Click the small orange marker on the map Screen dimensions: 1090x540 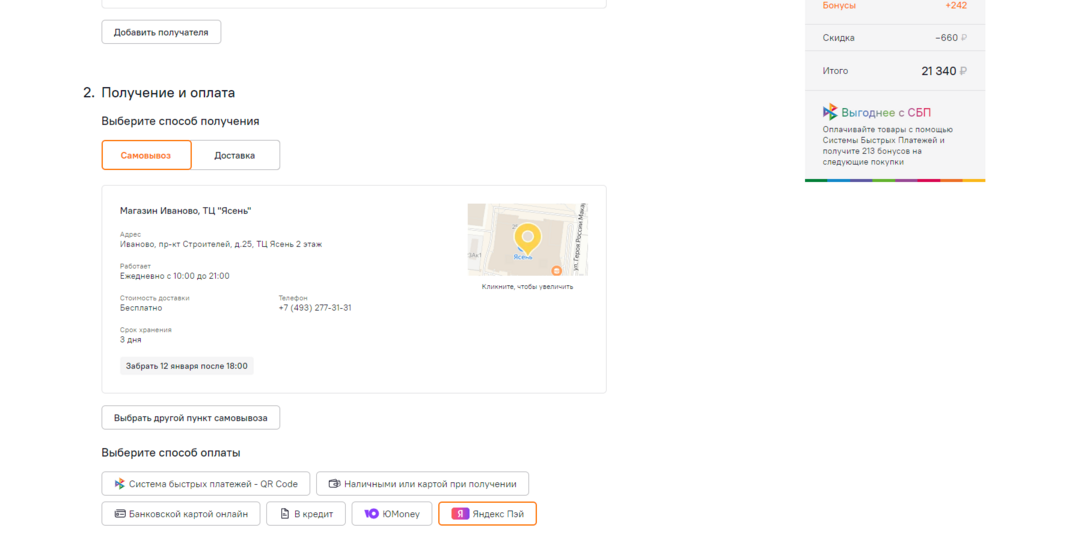pos(557,271)
